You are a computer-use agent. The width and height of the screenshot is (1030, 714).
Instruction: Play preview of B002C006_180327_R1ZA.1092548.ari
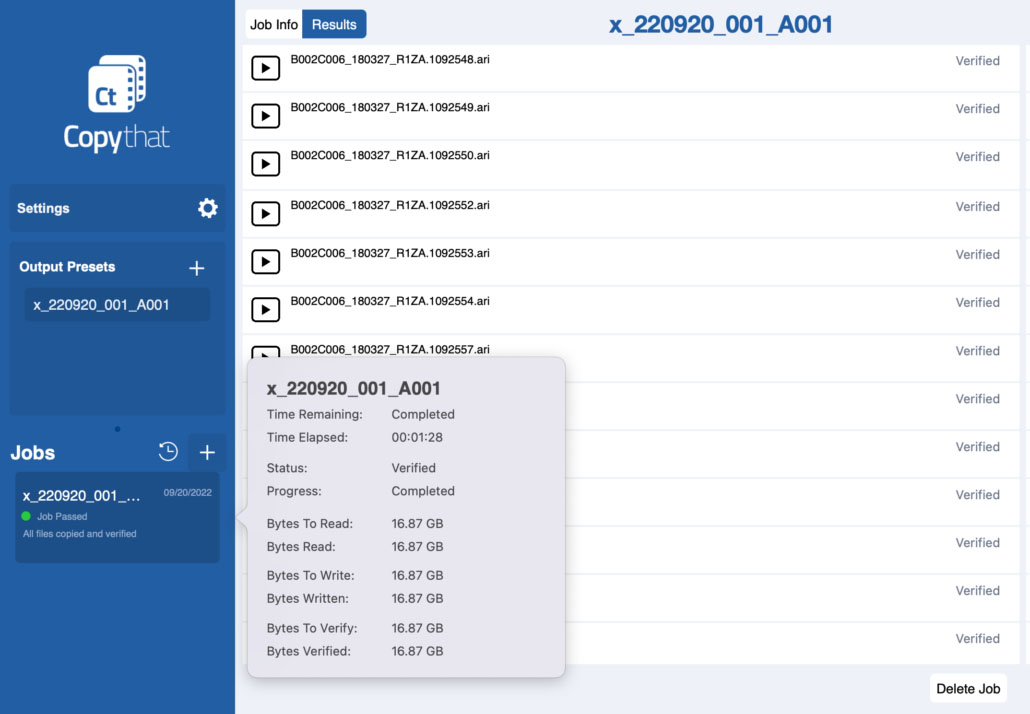click(265, 67)
